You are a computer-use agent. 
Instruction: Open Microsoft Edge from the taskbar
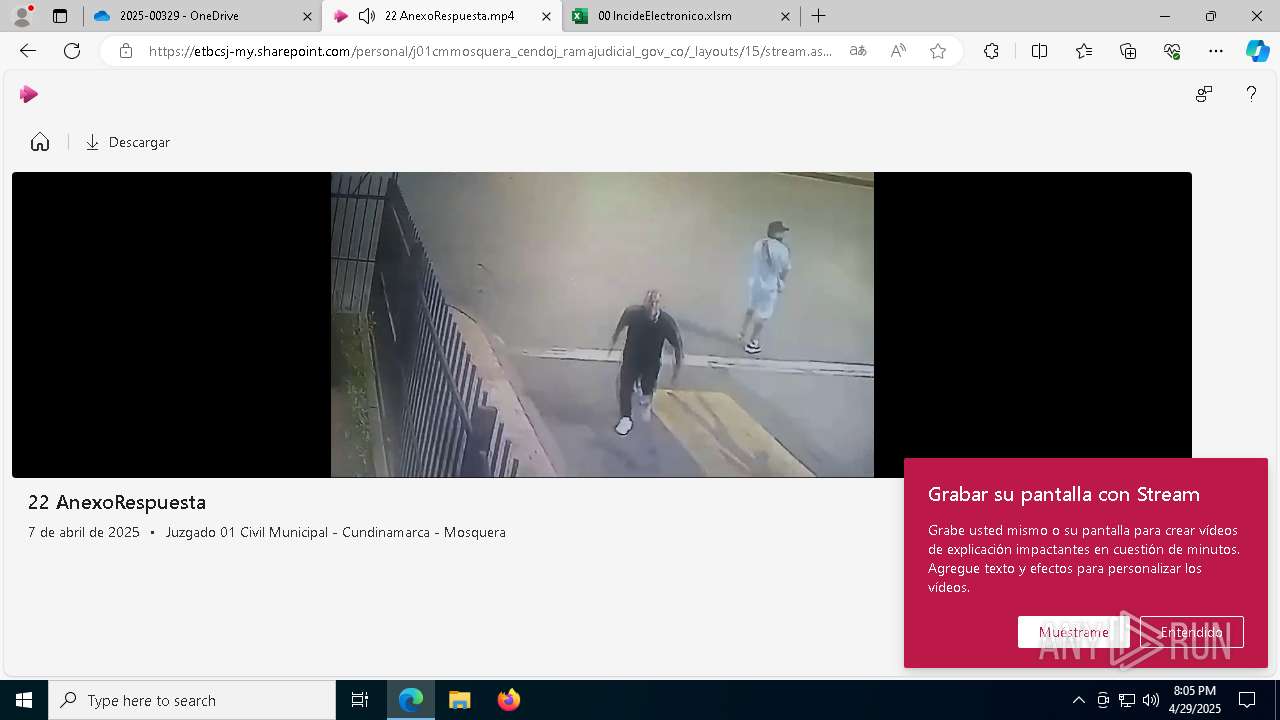click(x=411, y=700)
